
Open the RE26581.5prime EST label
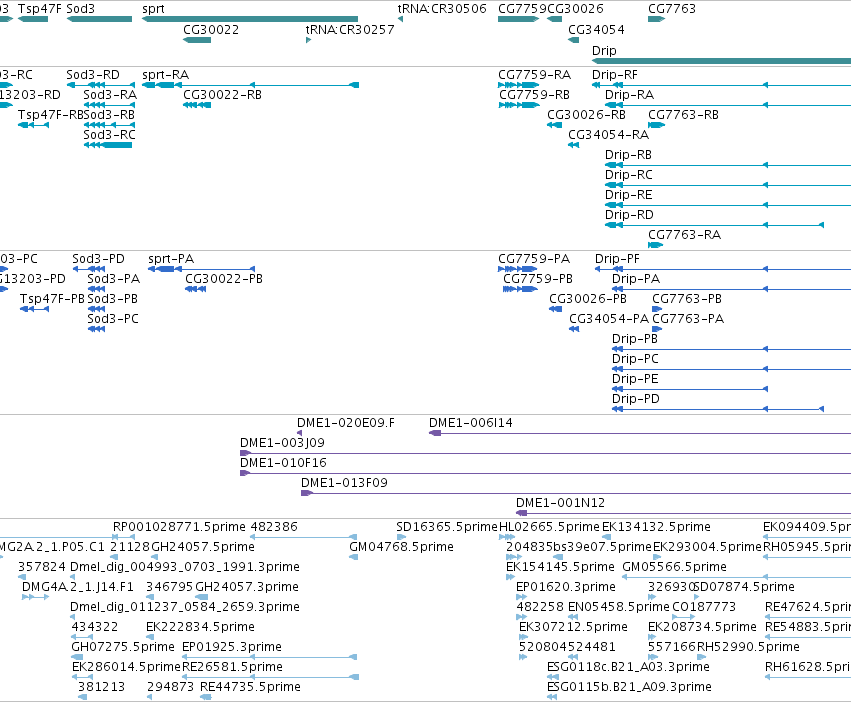[x=232, y=667]
